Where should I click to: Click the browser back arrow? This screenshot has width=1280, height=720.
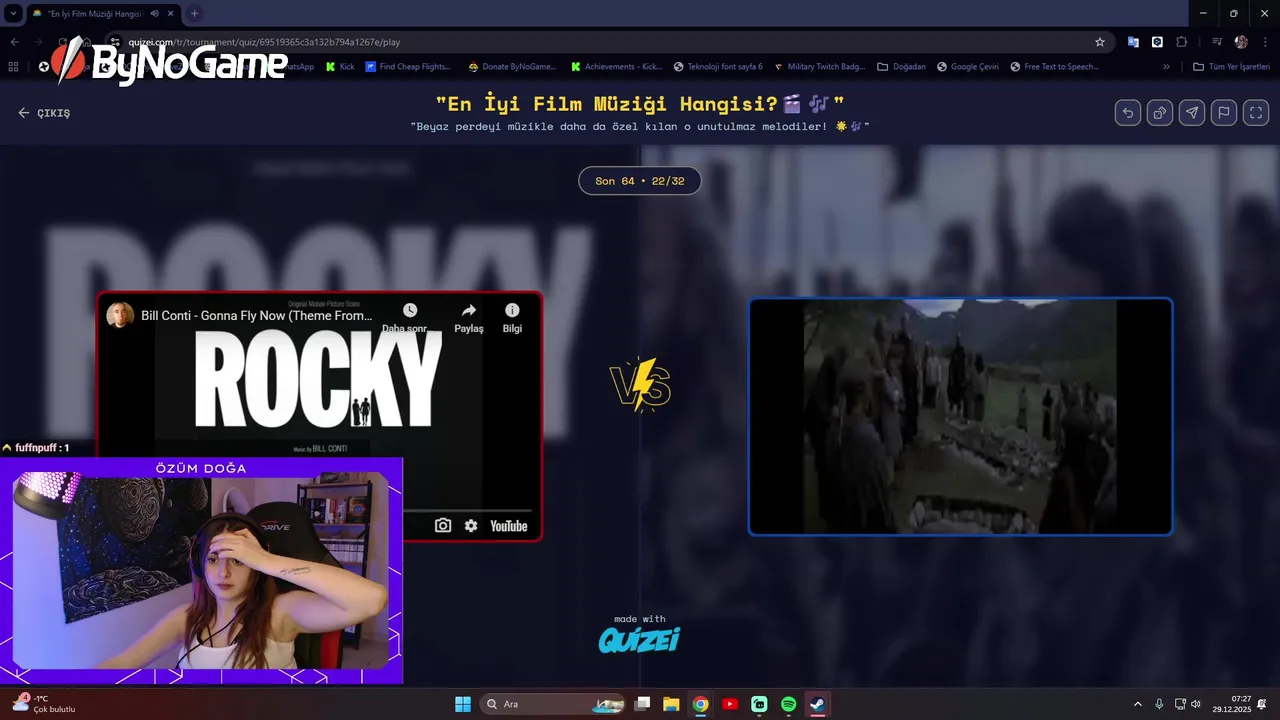(x=14, y=42)
